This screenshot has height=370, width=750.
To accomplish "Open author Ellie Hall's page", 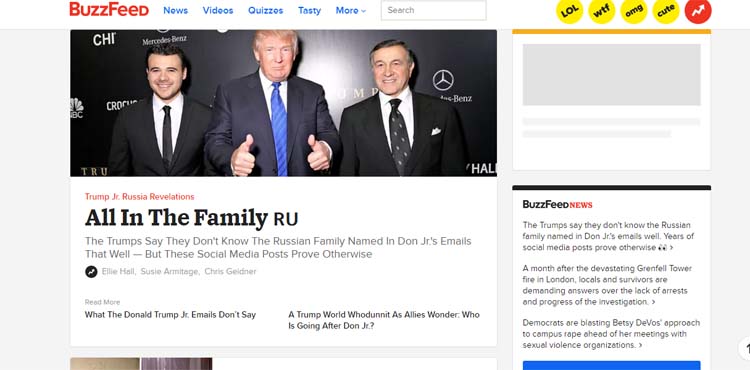I will [119, 272].
